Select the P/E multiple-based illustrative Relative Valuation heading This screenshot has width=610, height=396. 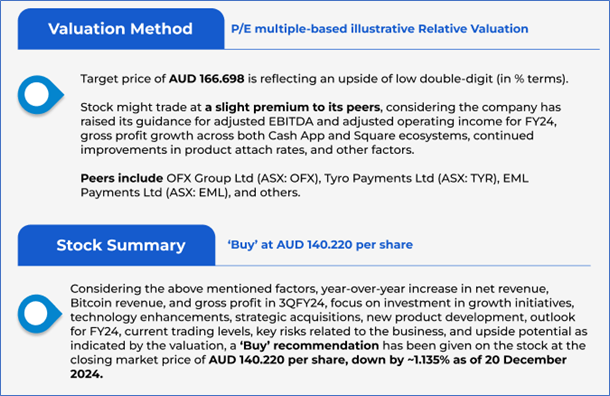point(380,29)
